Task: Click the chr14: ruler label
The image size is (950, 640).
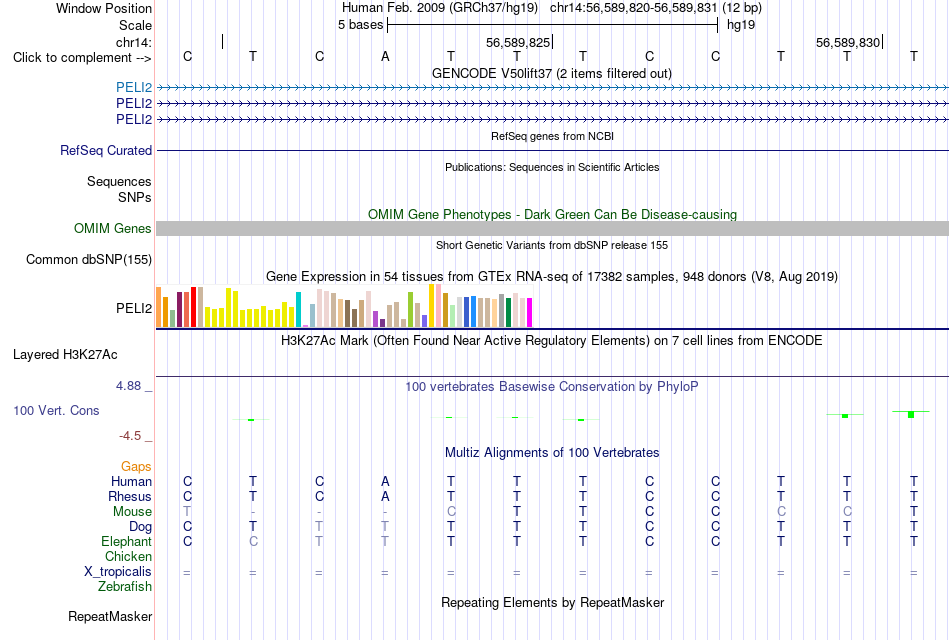Action: pos(133,42)
